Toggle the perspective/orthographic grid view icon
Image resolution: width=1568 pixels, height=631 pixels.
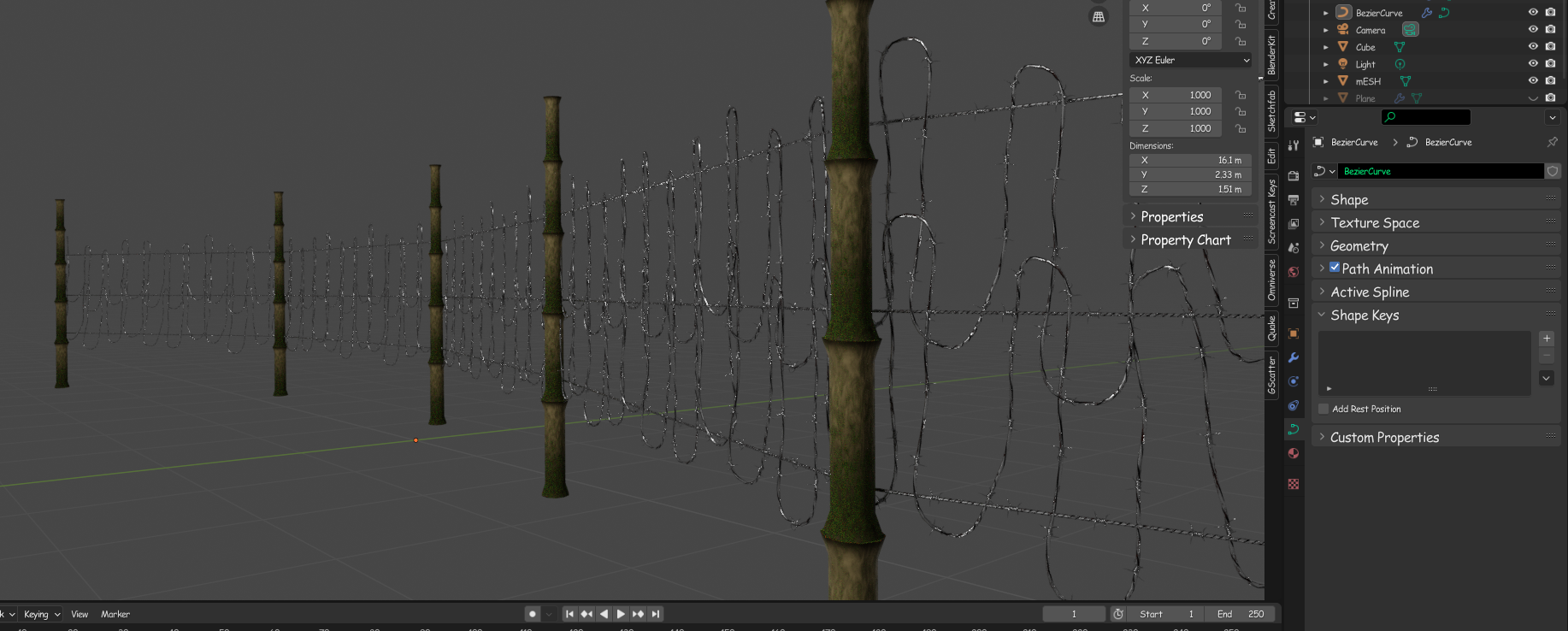1099,17
